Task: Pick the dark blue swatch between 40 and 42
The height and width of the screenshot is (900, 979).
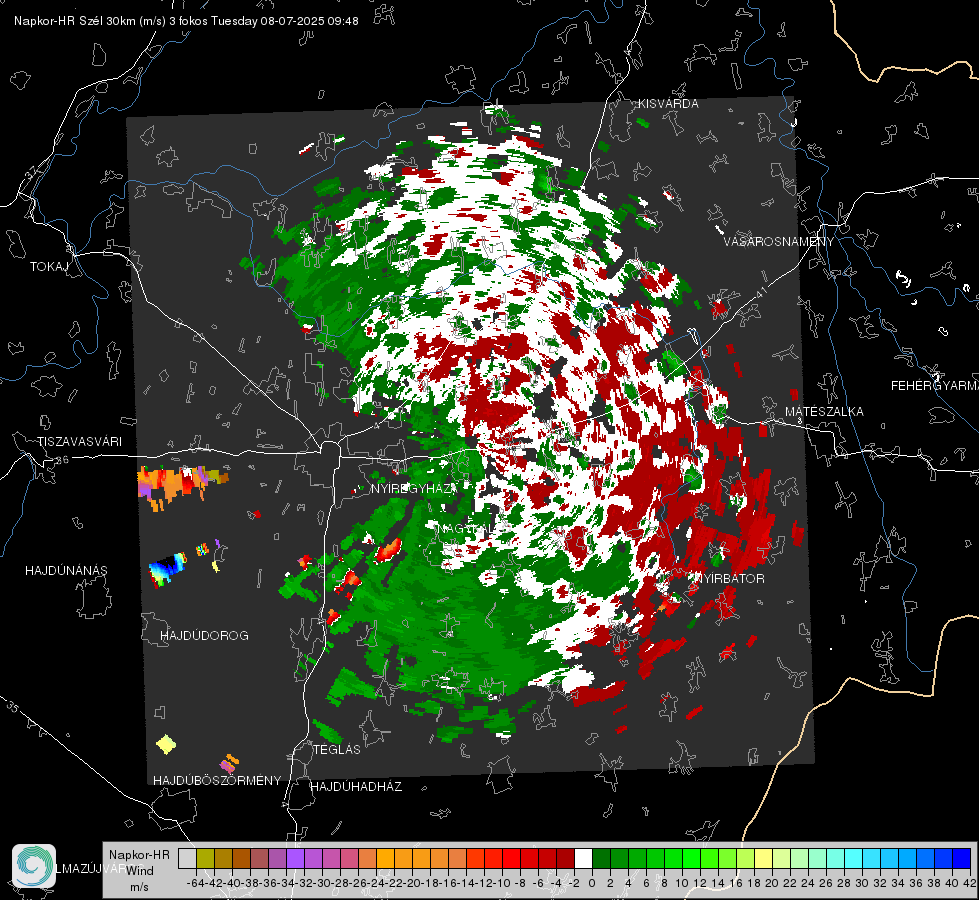Action: pyautogui.click(x=962, y=858)
